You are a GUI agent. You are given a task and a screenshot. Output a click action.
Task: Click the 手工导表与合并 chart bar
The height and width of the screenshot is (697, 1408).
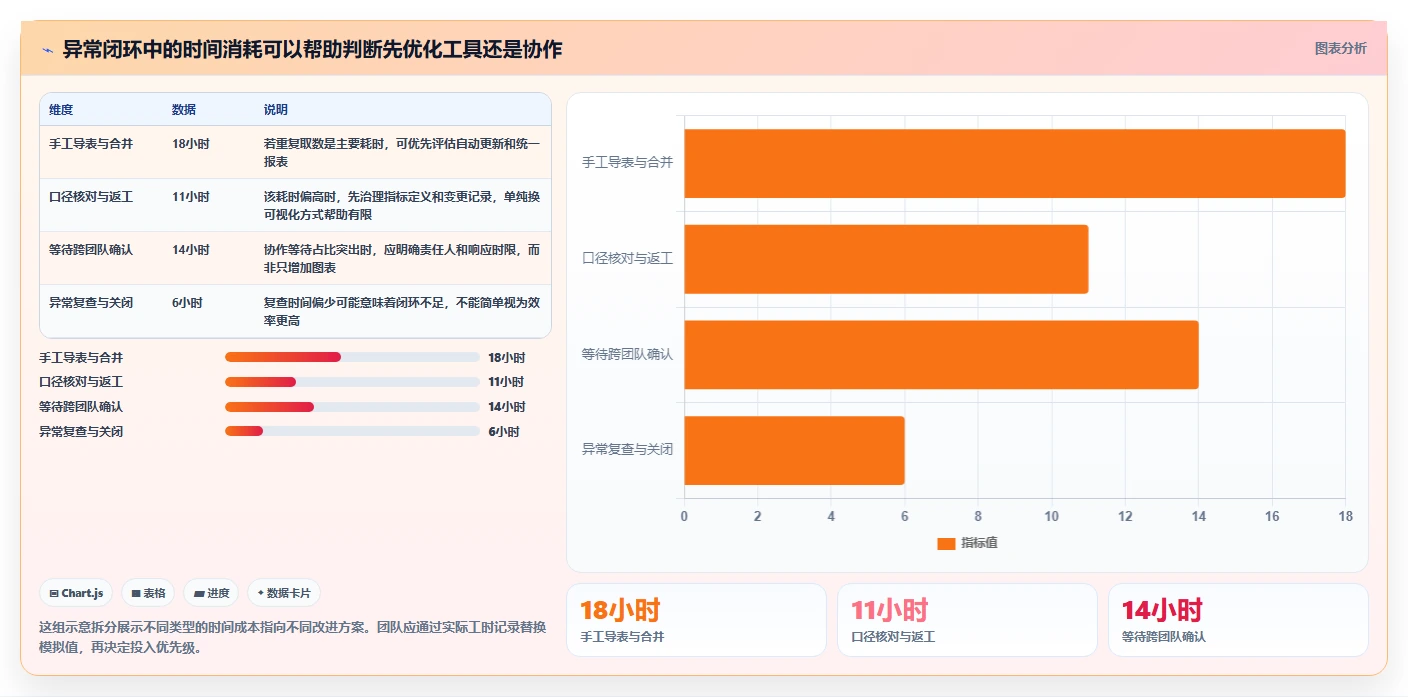(1015, 163)
